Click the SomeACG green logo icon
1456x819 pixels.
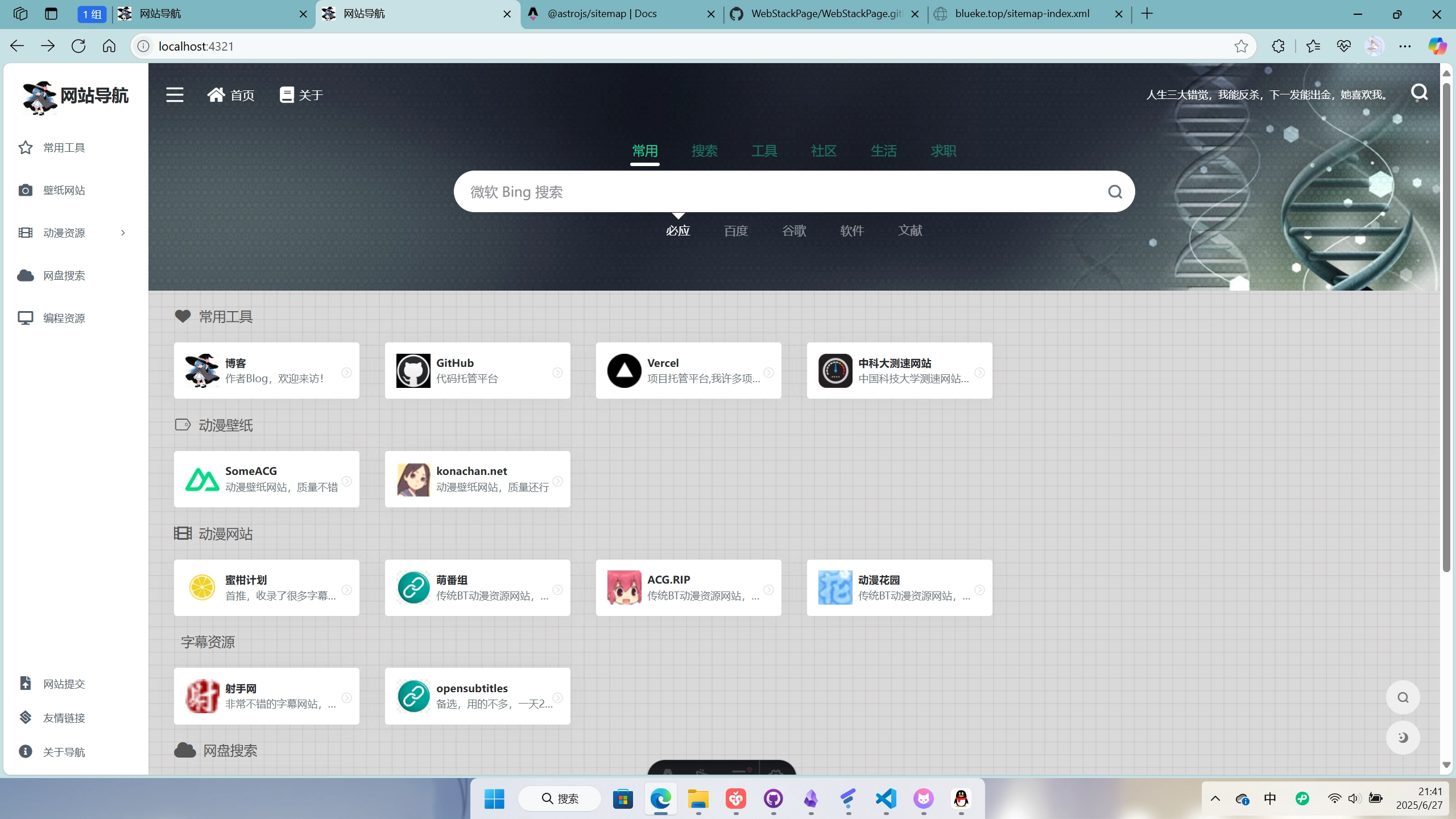click(x=202, y=479)
